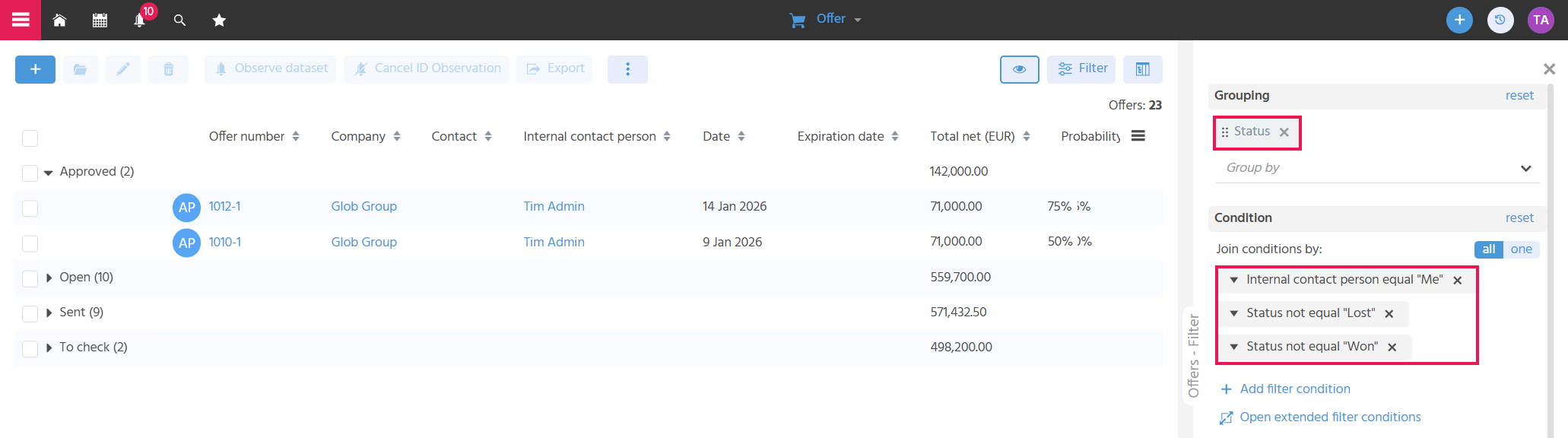1568x438 pixels.
Task: Remove Status not equal "Lost" condition
Action: pos(1389,314)
